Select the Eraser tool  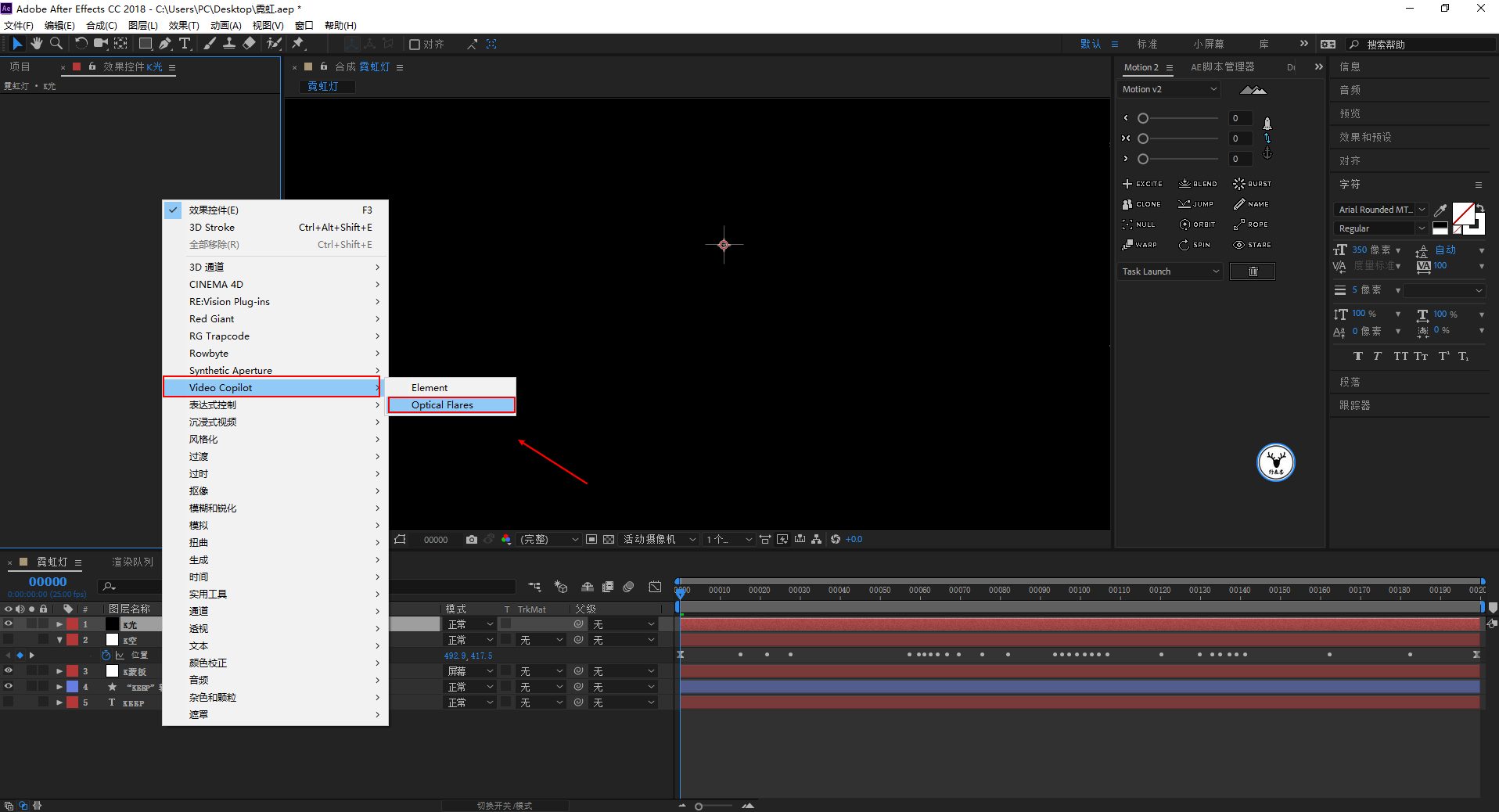(x=249, y=44)
